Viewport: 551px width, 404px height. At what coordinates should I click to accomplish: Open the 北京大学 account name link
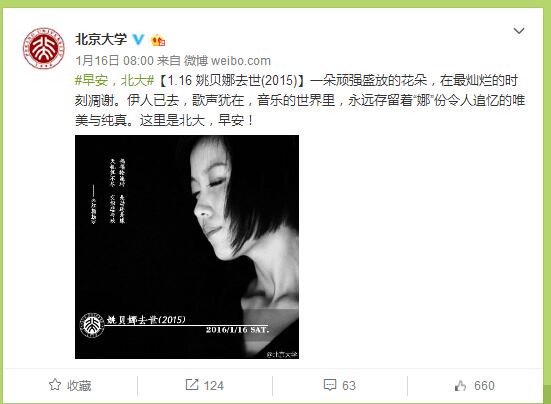coord(101,39)
